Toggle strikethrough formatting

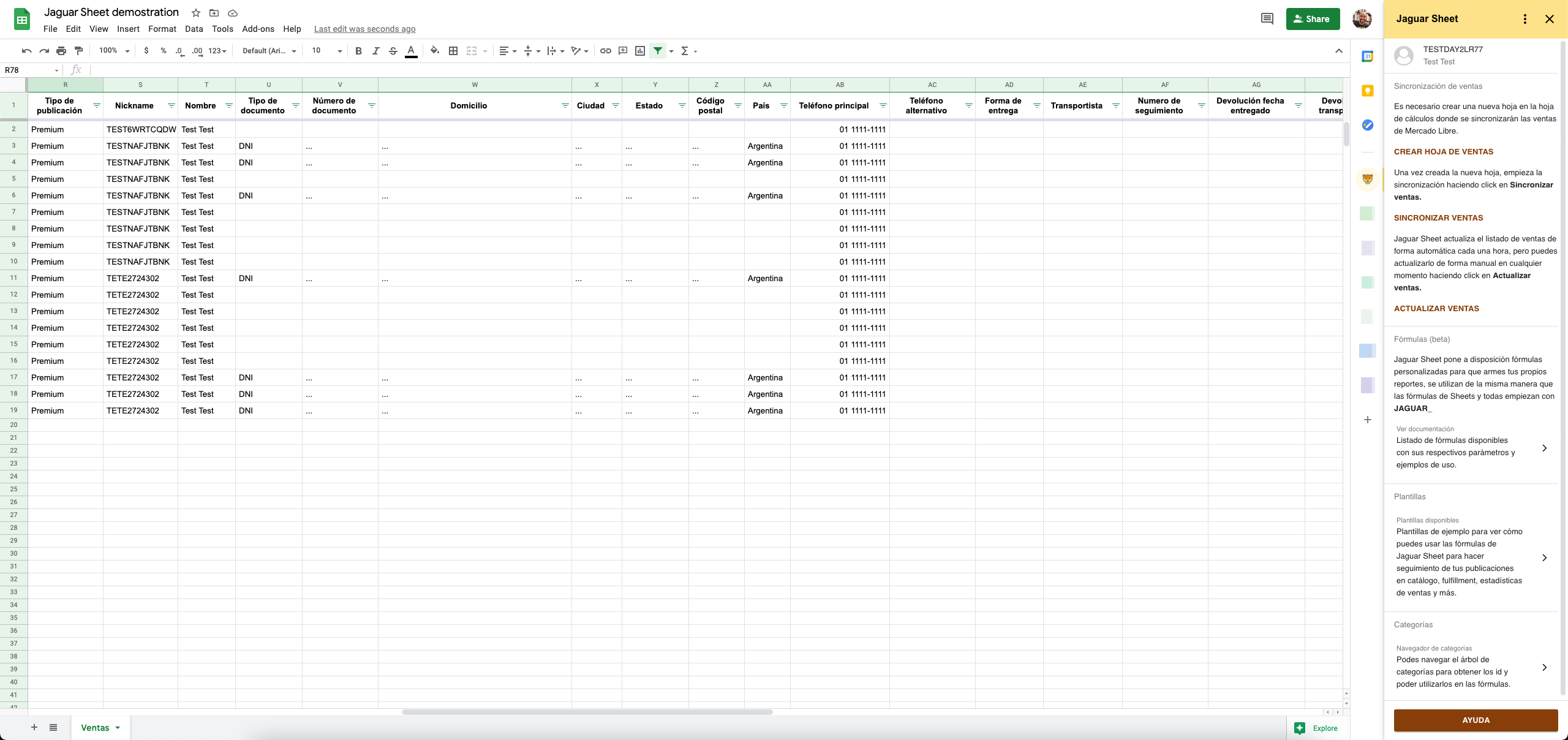[x=393, y=51]
